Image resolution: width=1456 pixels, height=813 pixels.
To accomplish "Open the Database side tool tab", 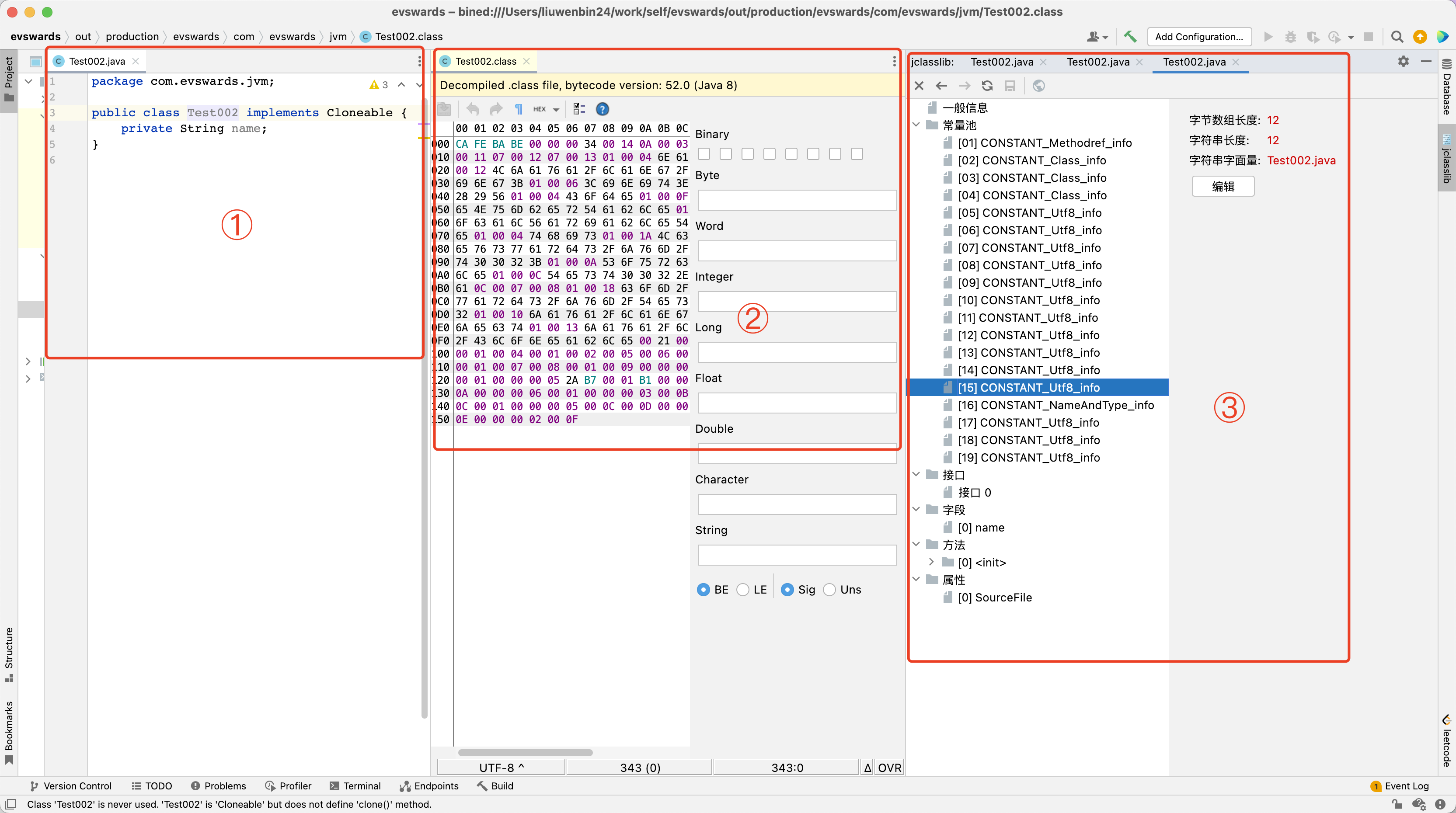I will 1446,86.
